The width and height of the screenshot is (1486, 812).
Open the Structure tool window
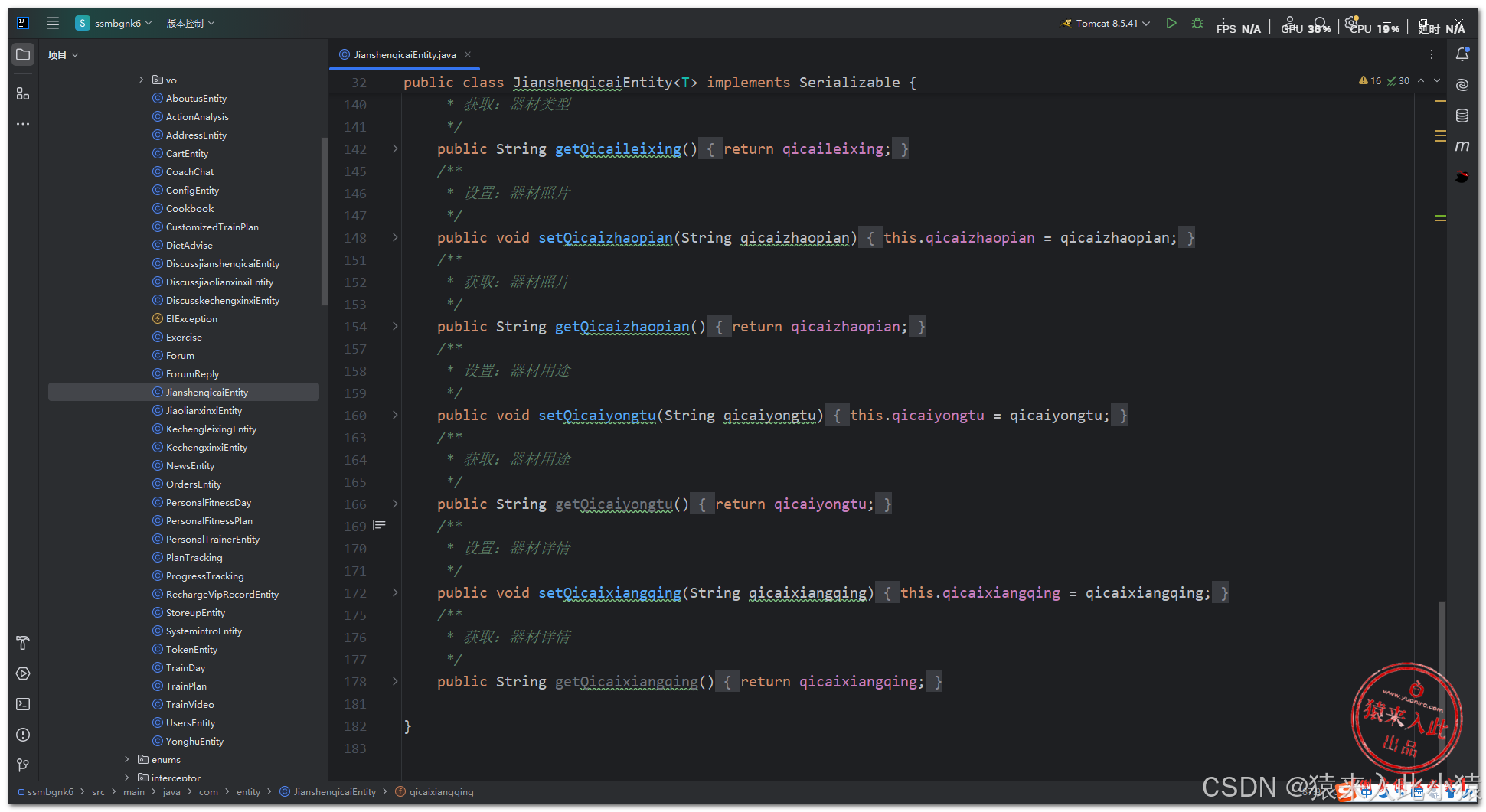pos(23,93)
